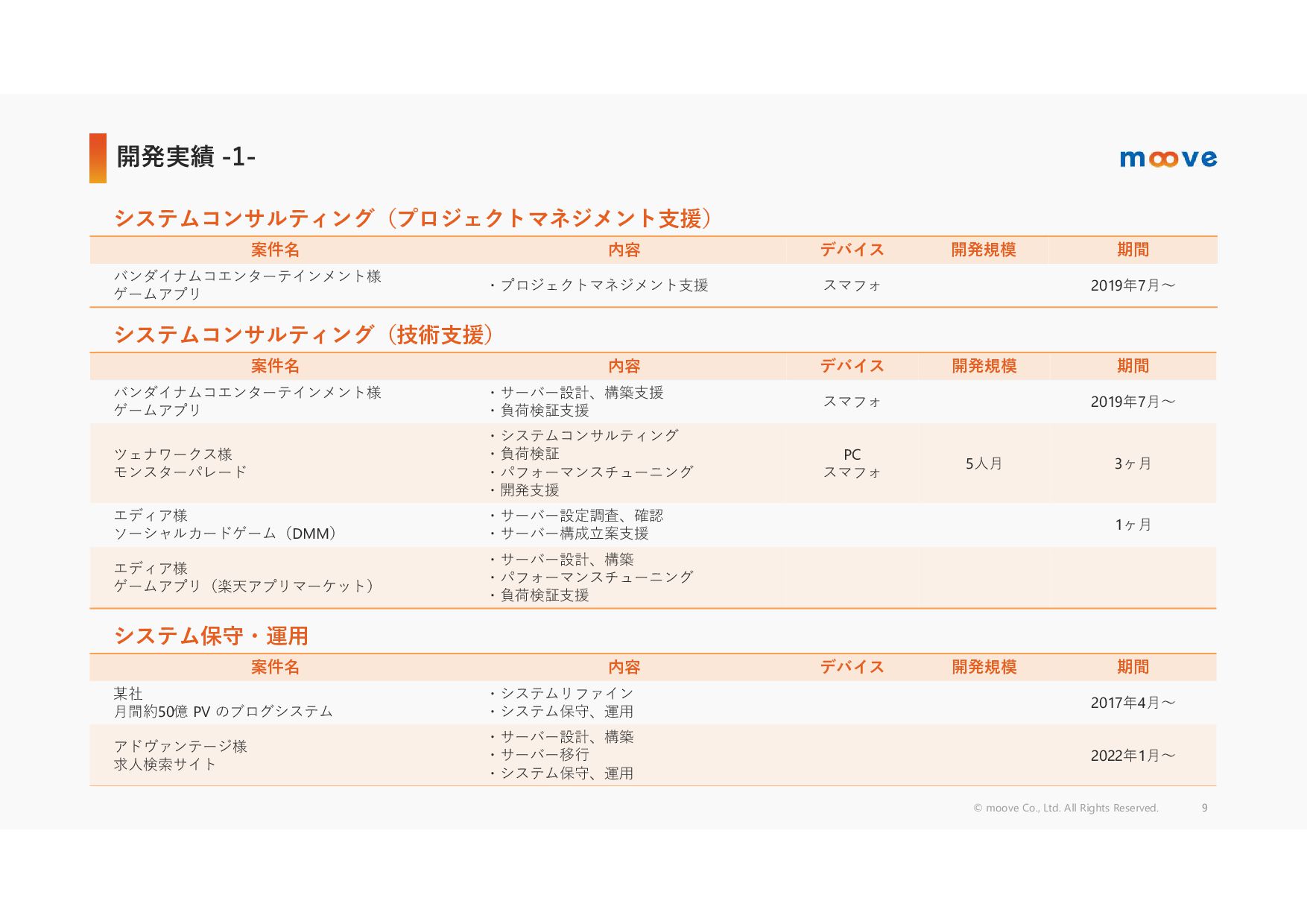
Task: Click 開発規模 header in the 技術支援 table
Action: [x=984, y=366]
